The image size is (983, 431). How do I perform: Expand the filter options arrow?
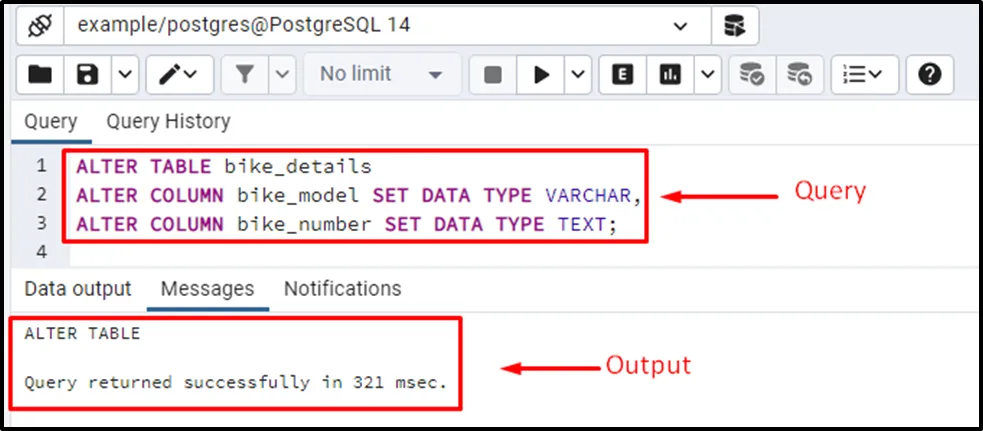[x=282, y=74]
